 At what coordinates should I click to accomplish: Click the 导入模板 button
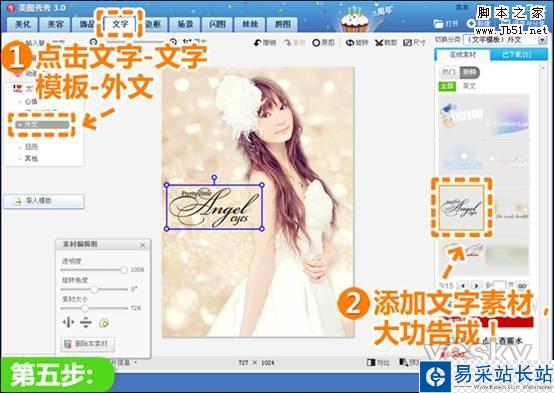(44, 201)
